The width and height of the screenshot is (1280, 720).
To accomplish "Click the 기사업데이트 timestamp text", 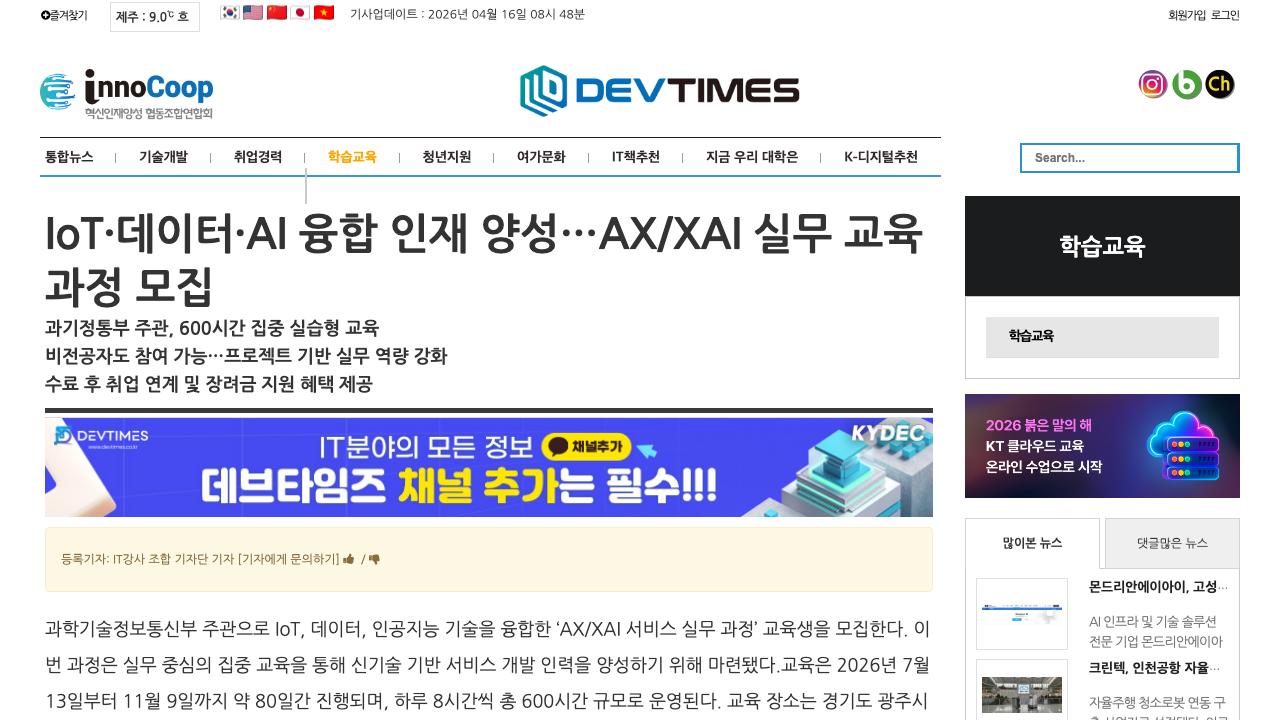I will 467,14.
